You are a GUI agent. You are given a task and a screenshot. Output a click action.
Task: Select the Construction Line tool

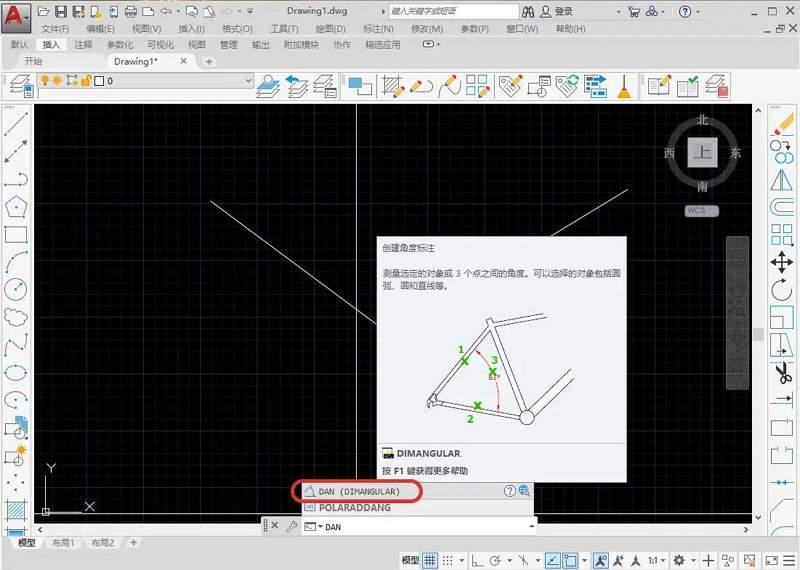tap(16, 152)
